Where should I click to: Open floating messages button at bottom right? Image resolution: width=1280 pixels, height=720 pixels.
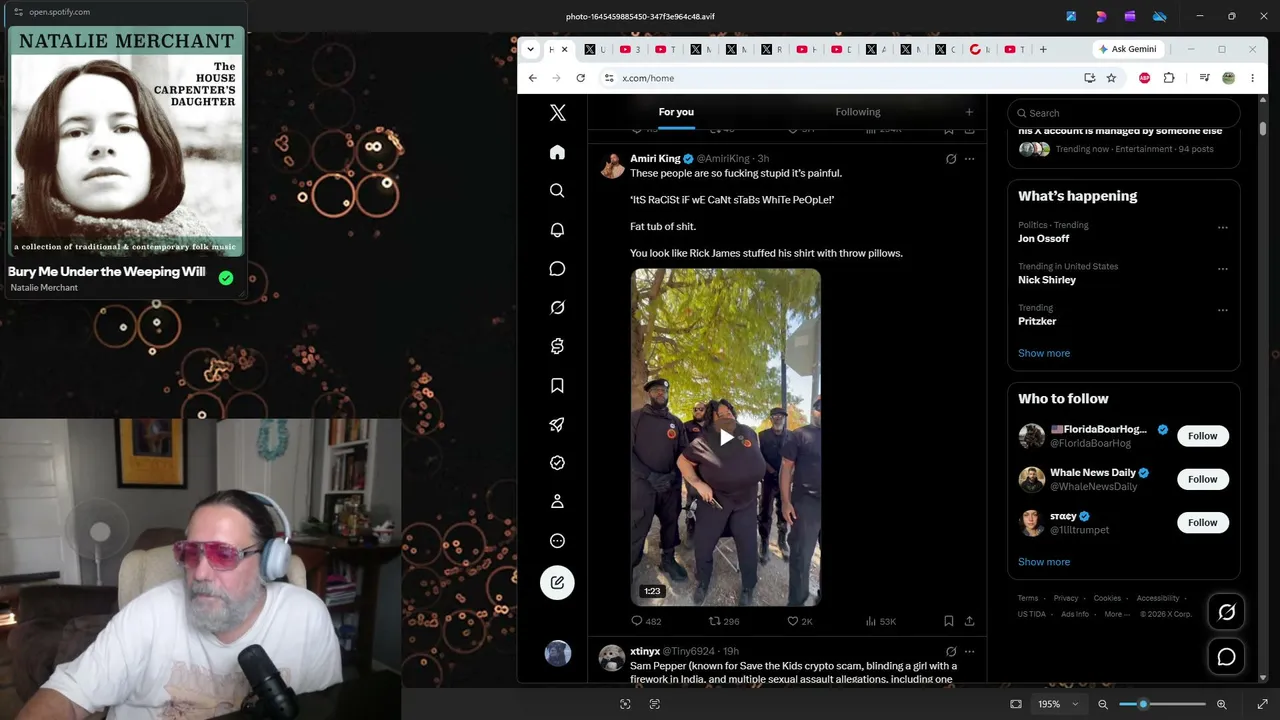point(1227,657)
